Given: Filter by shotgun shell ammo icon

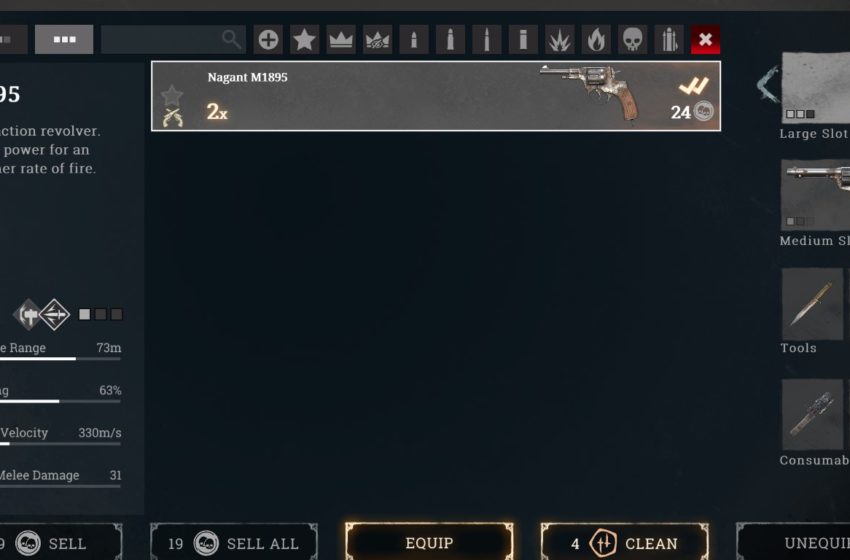Looking at the screenshot, I should (x=523, y=40).
